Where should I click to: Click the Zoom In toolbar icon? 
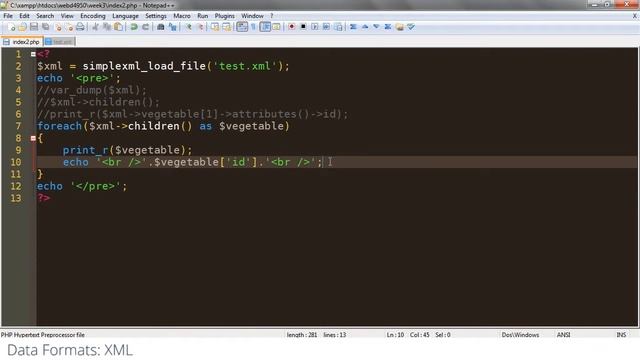pyautogui.click(x=188, y=27)
